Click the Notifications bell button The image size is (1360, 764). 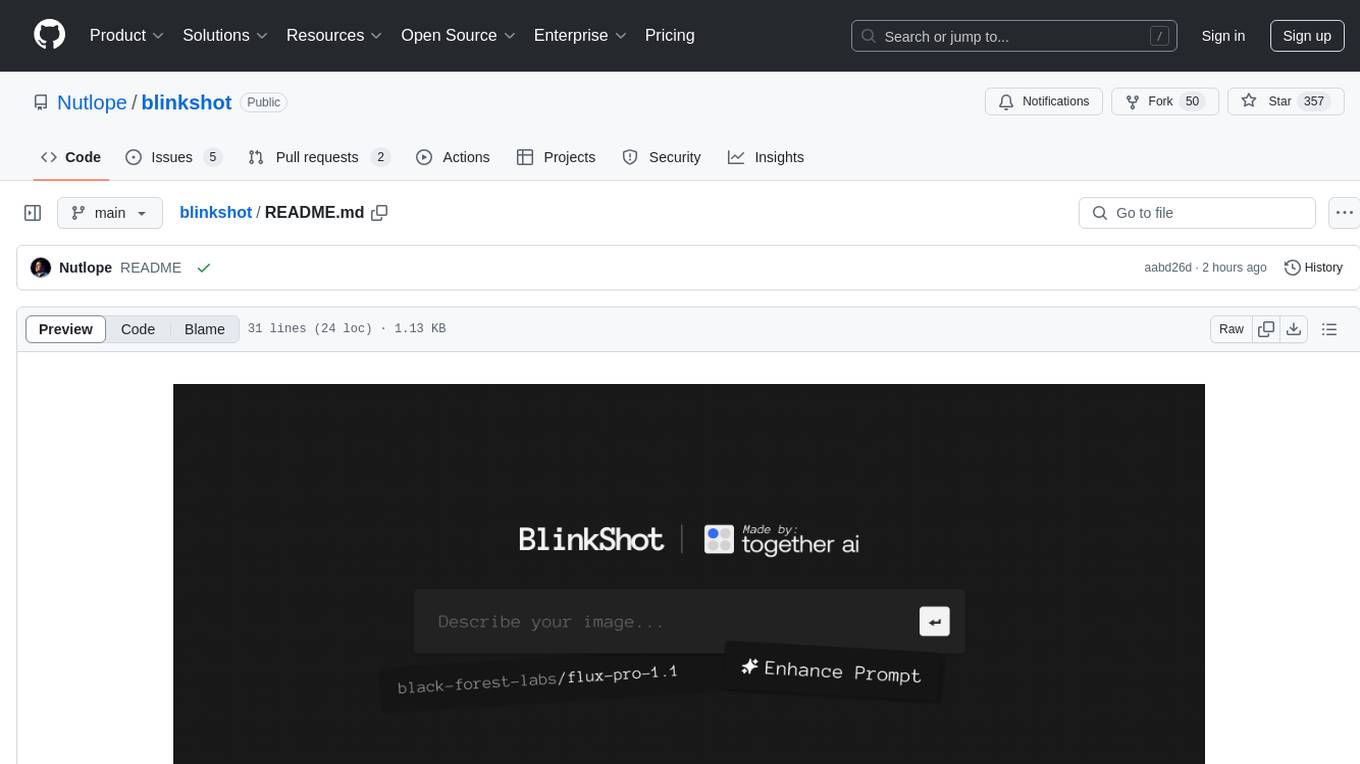click(x=1044, y=102)
